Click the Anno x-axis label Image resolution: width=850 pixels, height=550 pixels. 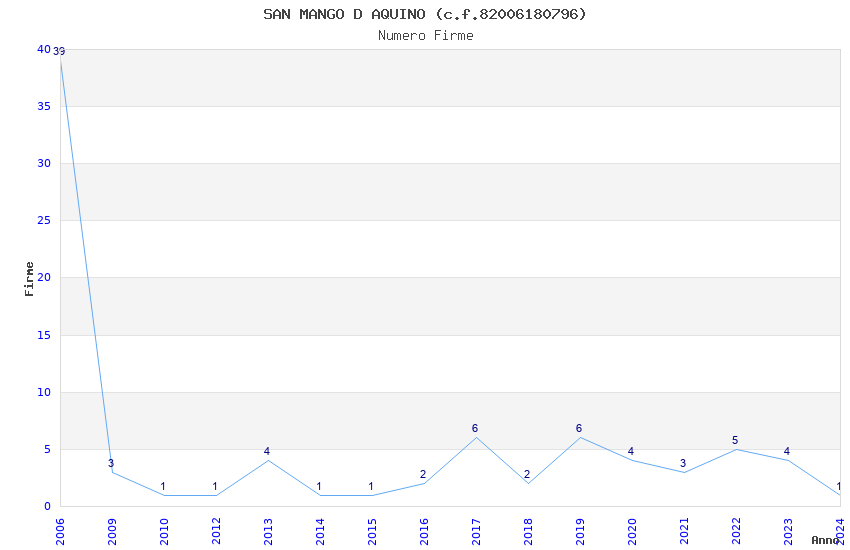(x=825, y=540)
